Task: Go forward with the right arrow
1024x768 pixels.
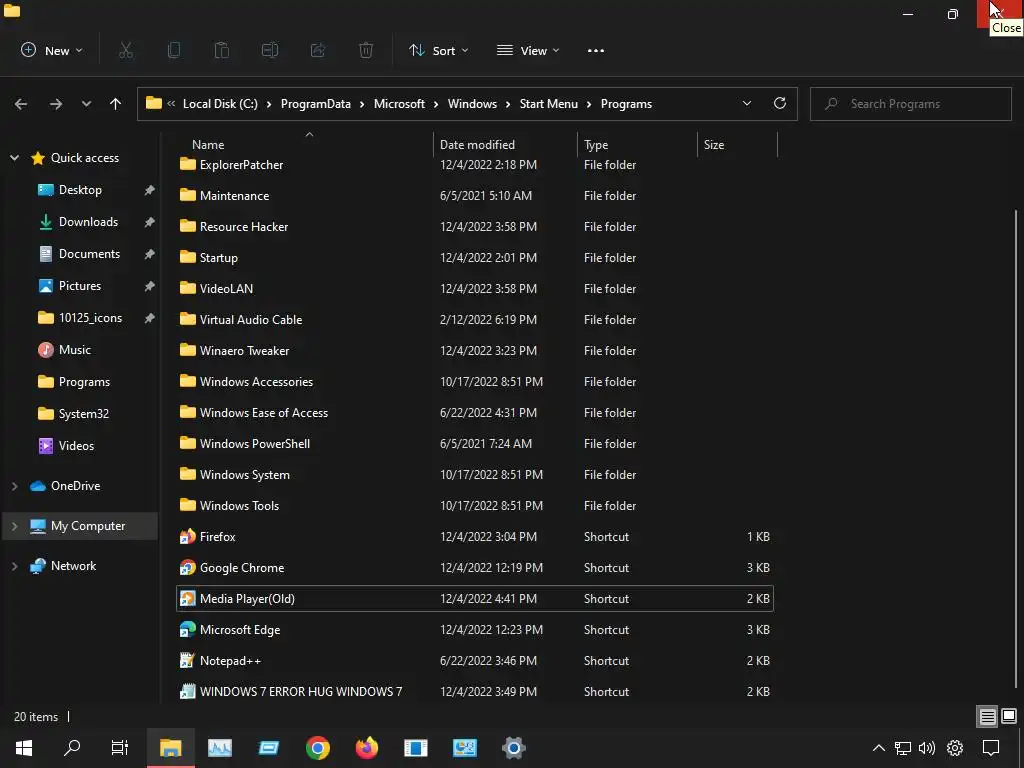Action: click(56, 104)
